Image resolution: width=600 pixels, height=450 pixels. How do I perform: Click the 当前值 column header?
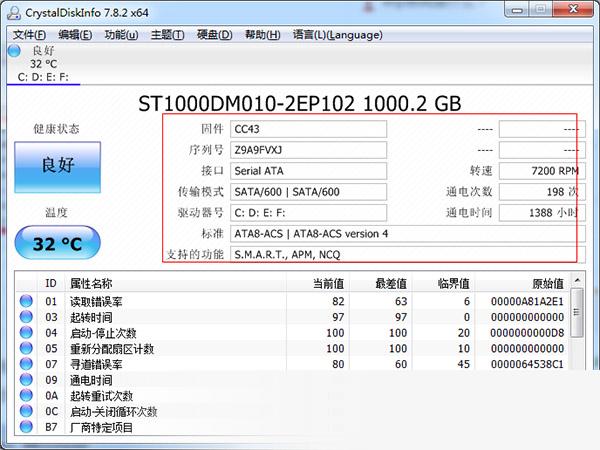(x=318, y=284)
